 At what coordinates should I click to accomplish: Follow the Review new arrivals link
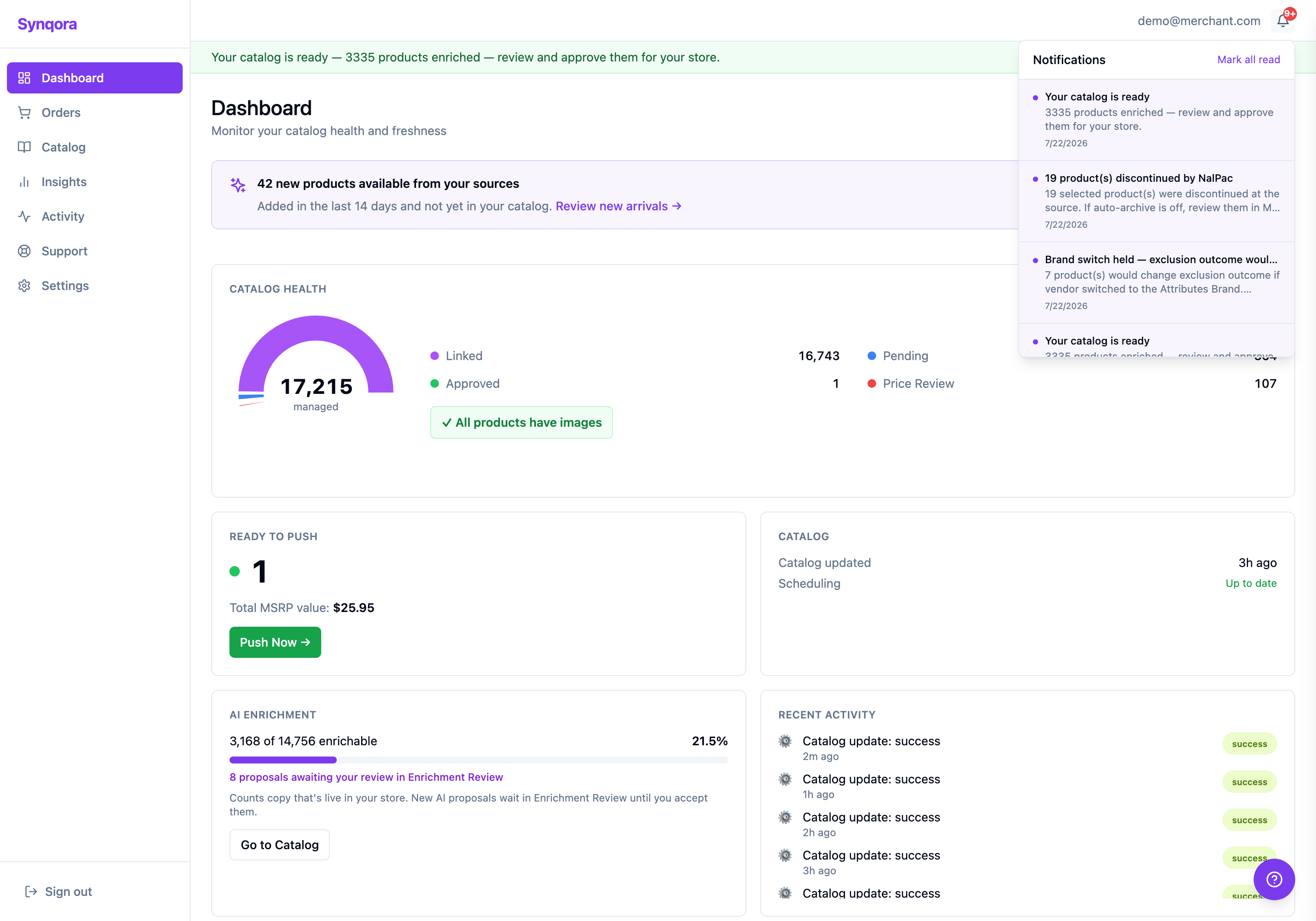click(619, 206)
